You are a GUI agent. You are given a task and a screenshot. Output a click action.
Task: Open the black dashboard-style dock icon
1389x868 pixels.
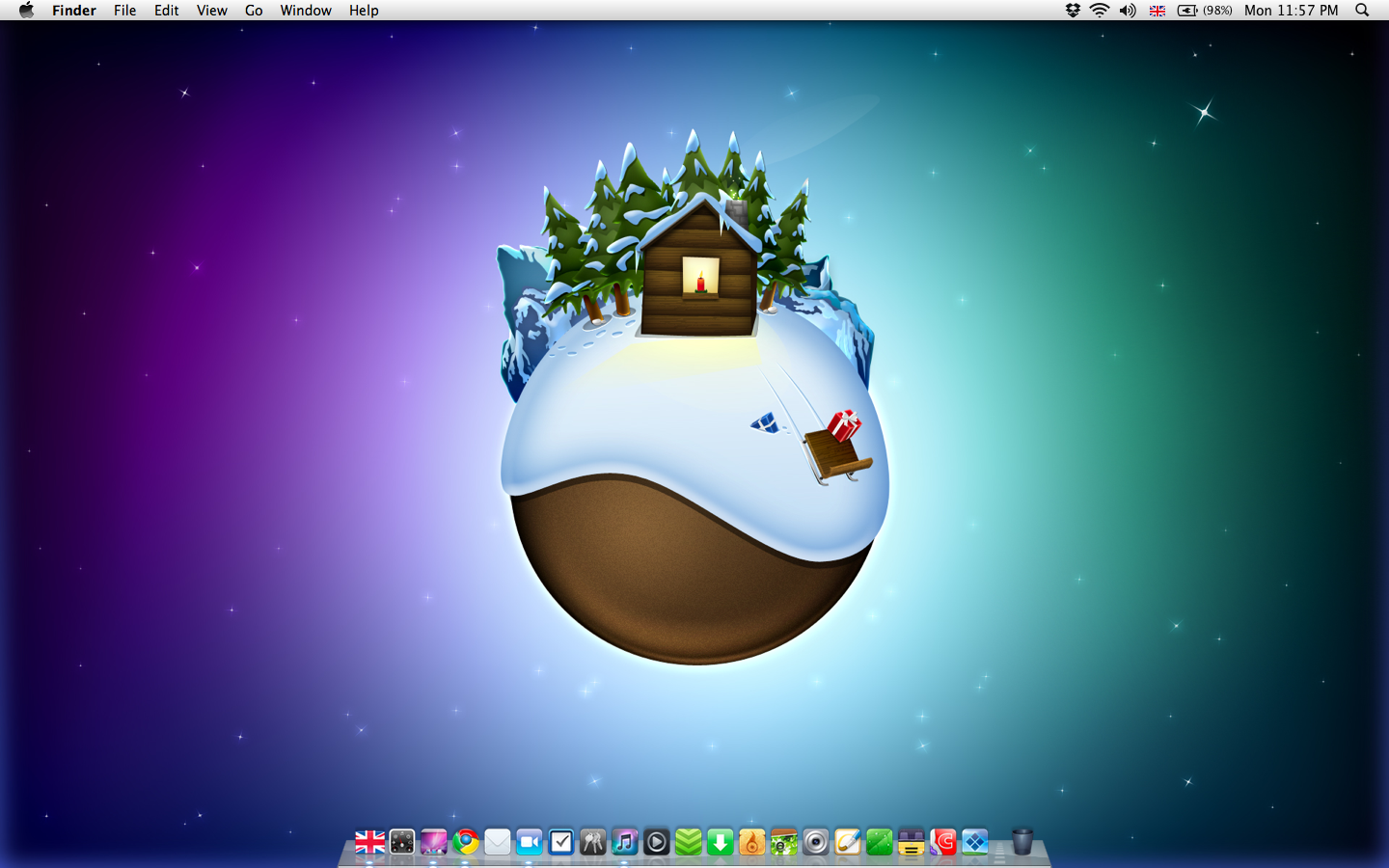tap(402, 842)
